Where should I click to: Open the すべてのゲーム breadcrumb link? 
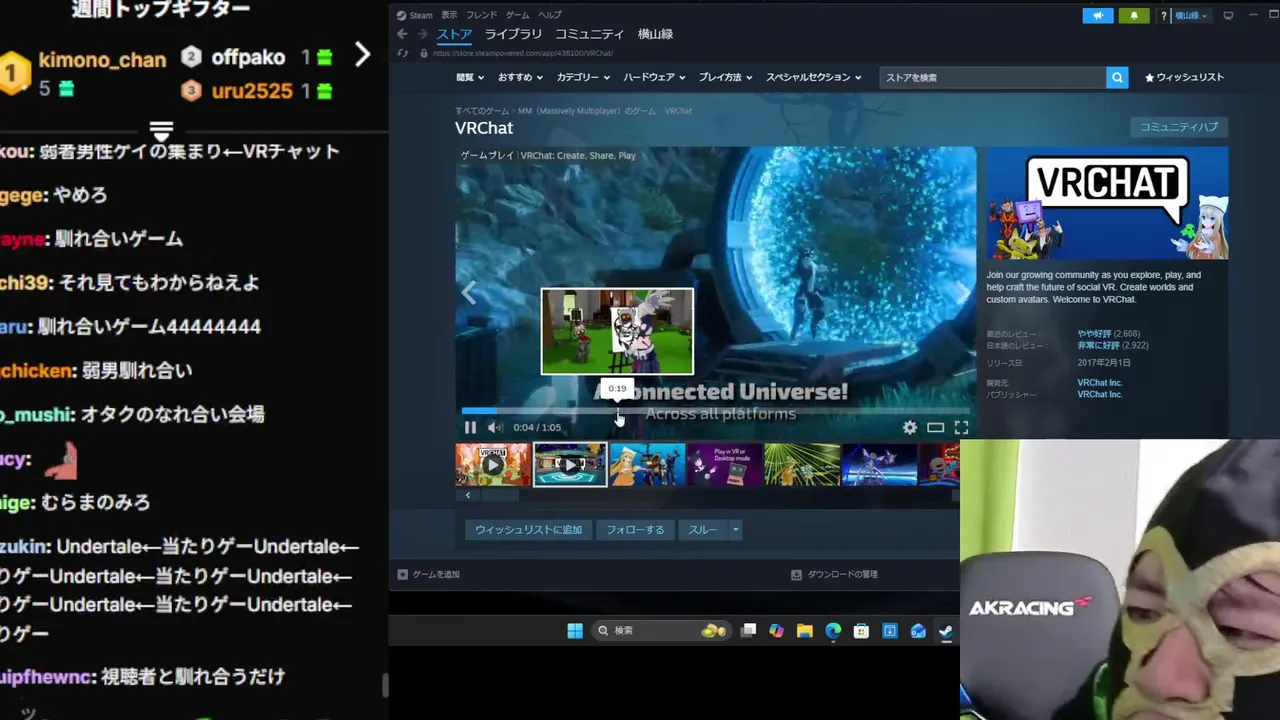tap(482, 111)
